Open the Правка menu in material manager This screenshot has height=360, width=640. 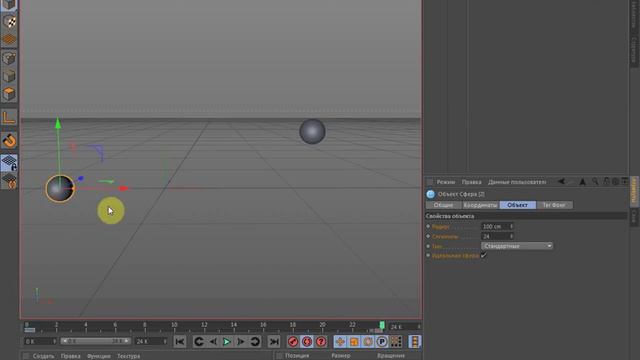(71, 356)
